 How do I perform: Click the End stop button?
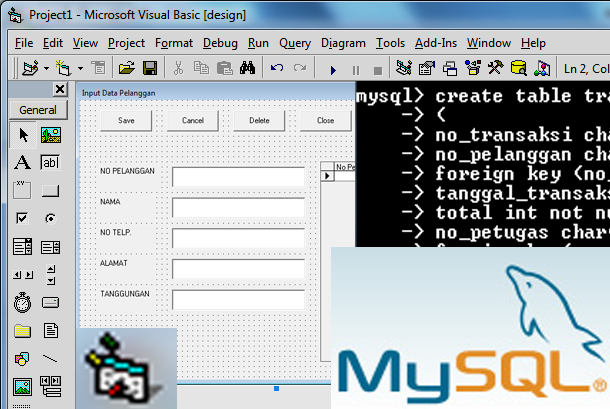coord(377,71)
